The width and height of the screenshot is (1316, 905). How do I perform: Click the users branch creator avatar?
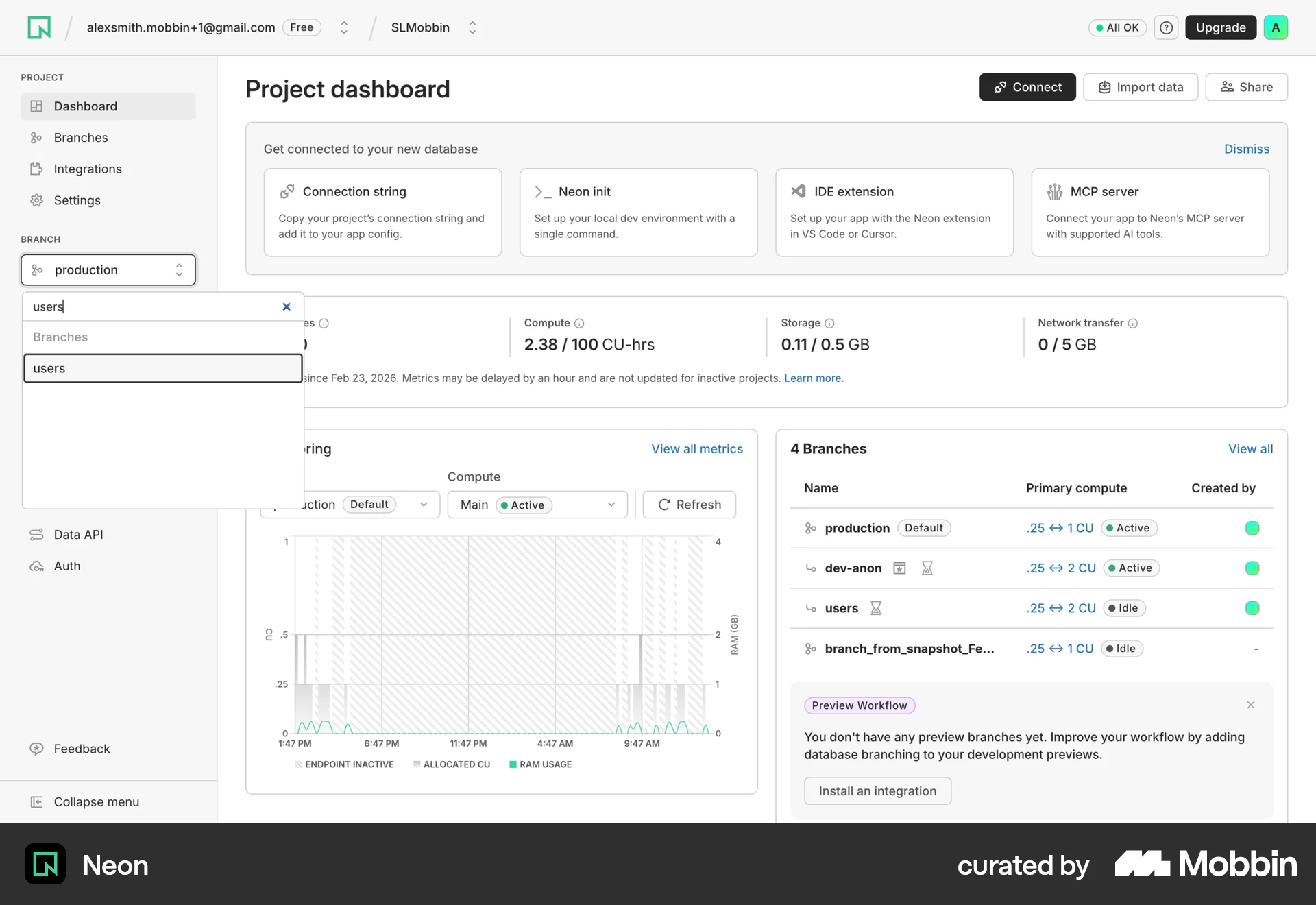1252,608
